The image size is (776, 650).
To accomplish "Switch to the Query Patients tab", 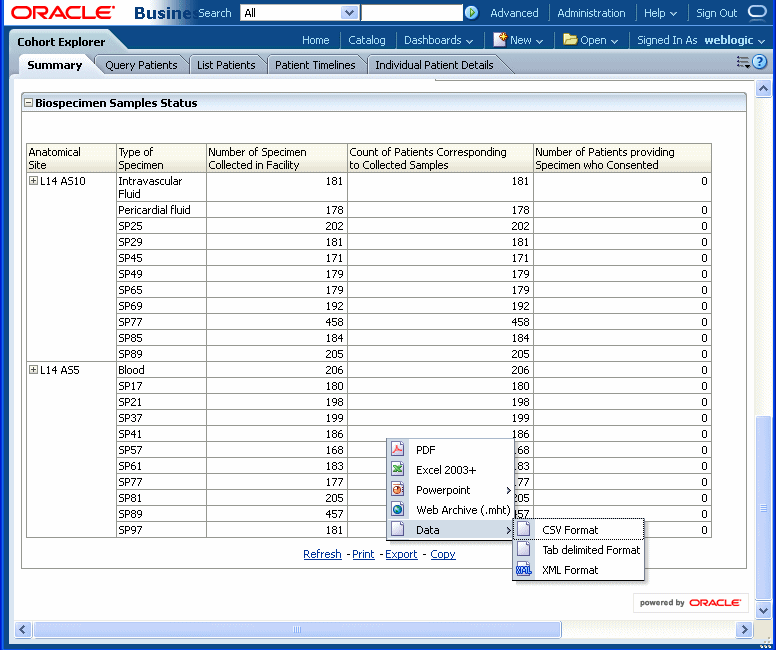I will tap(141, 65).
